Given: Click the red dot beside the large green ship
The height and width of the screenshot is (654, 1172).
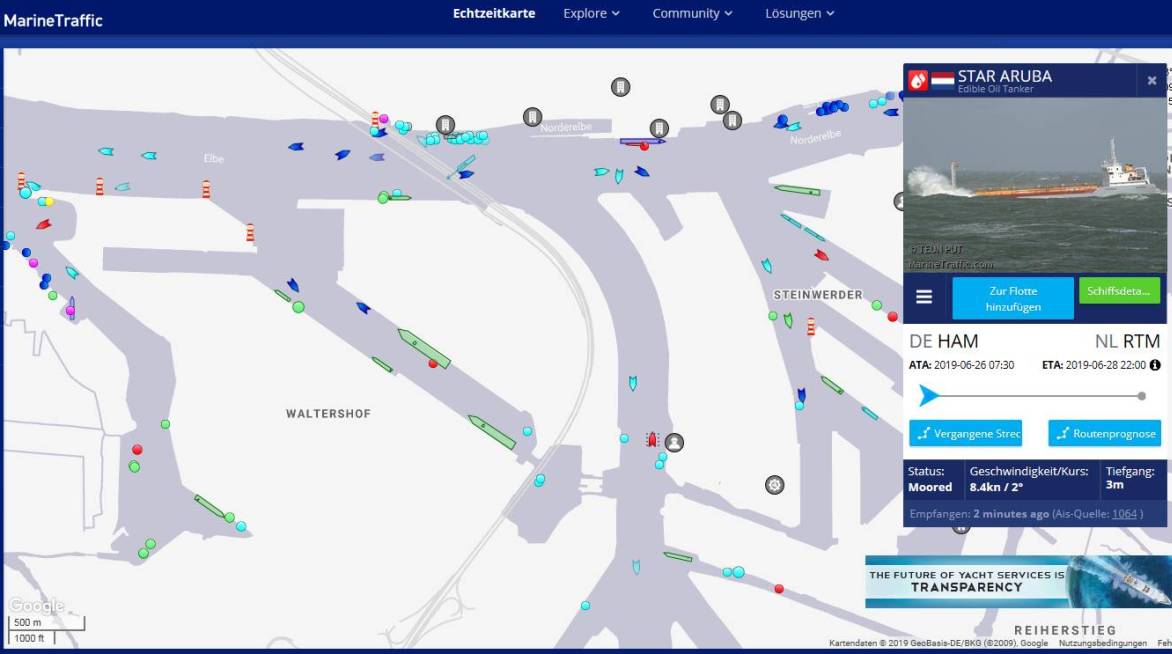Looking at the screenshot, I should [433, 364].
